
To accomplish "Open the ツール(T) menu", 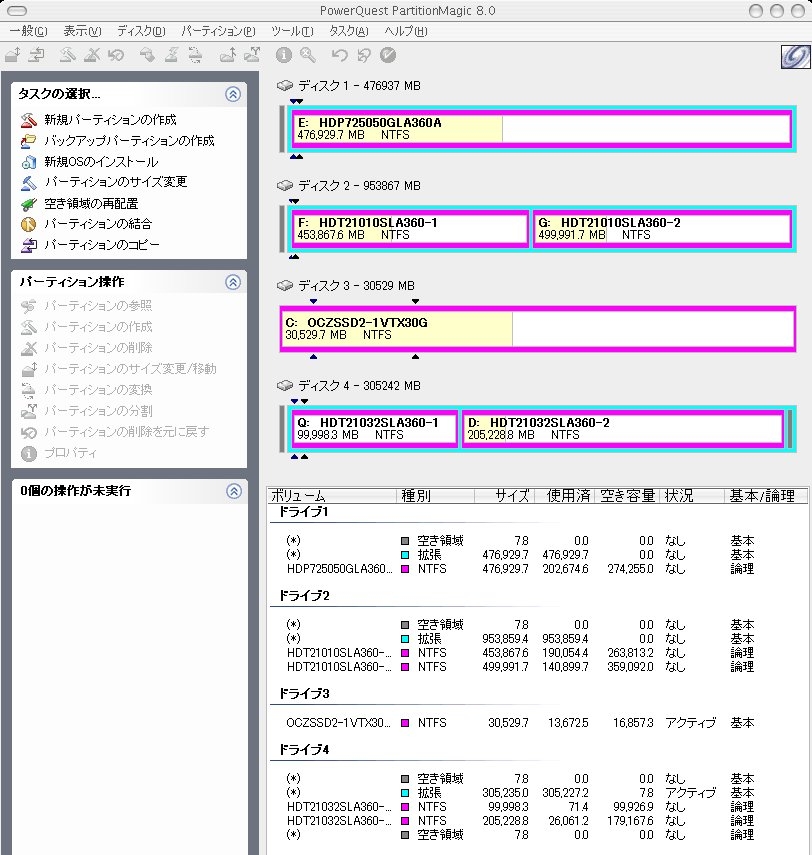I will point(292,31).
